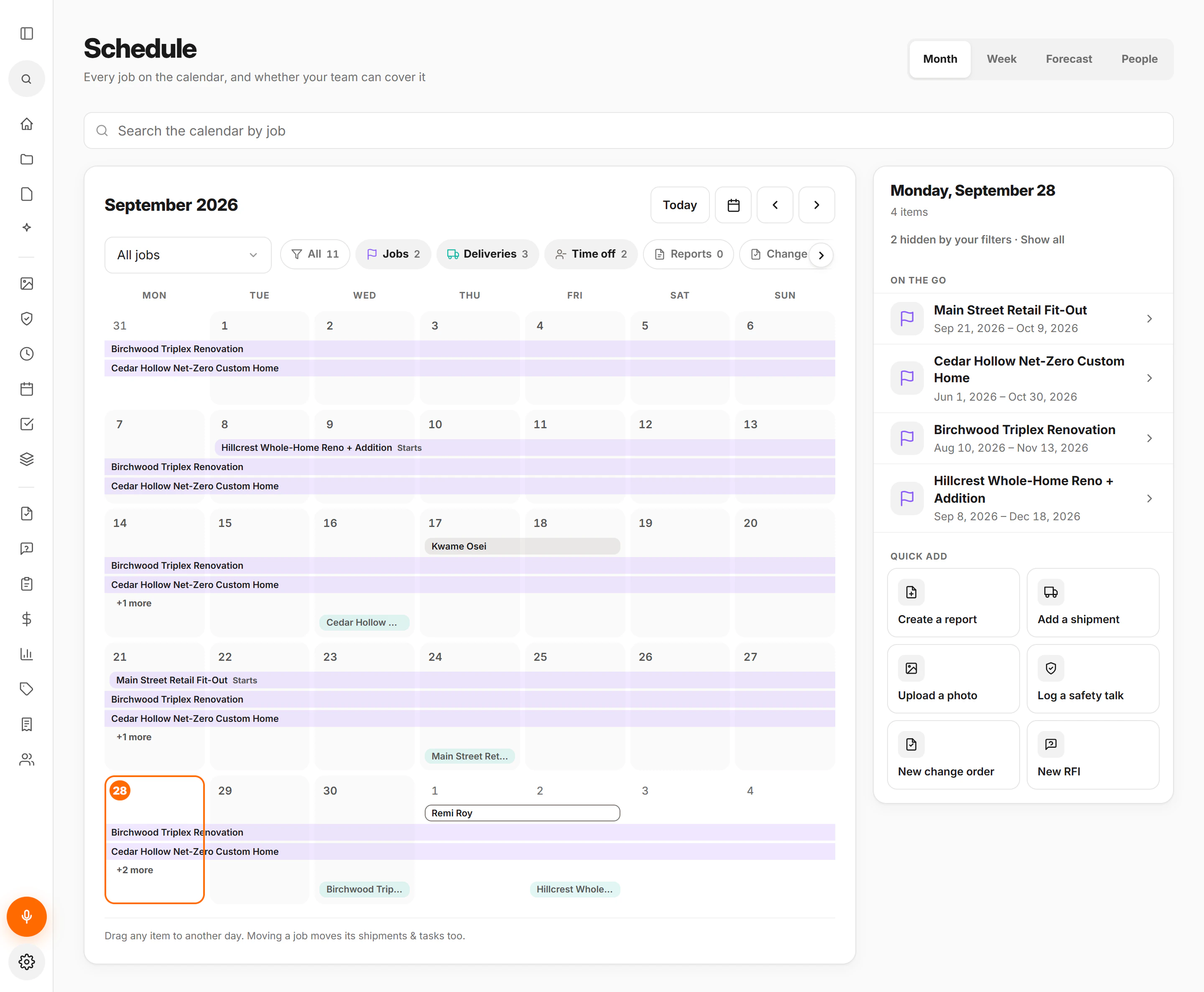Select the All 11 filter chip
Viewport: 1204px width, 992px height.
coord(315,254)
